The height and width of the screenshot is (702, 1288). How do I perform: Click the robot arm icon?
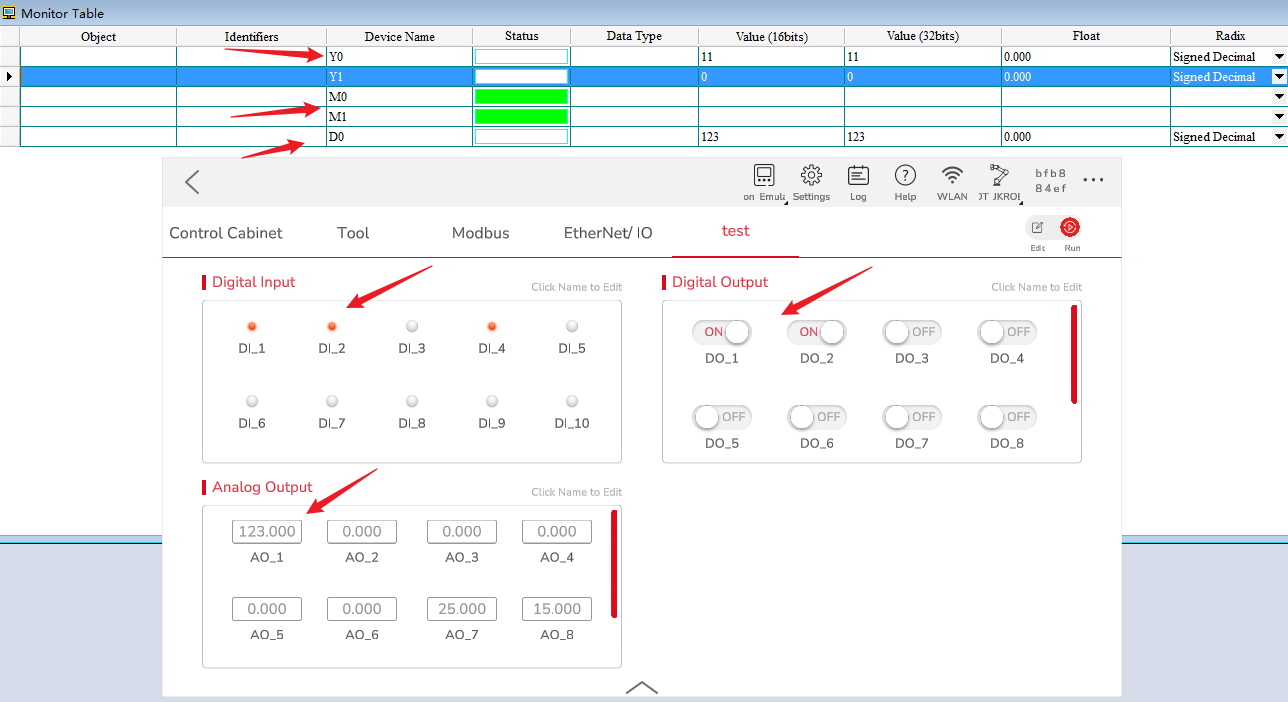click(x=999, y=177)
